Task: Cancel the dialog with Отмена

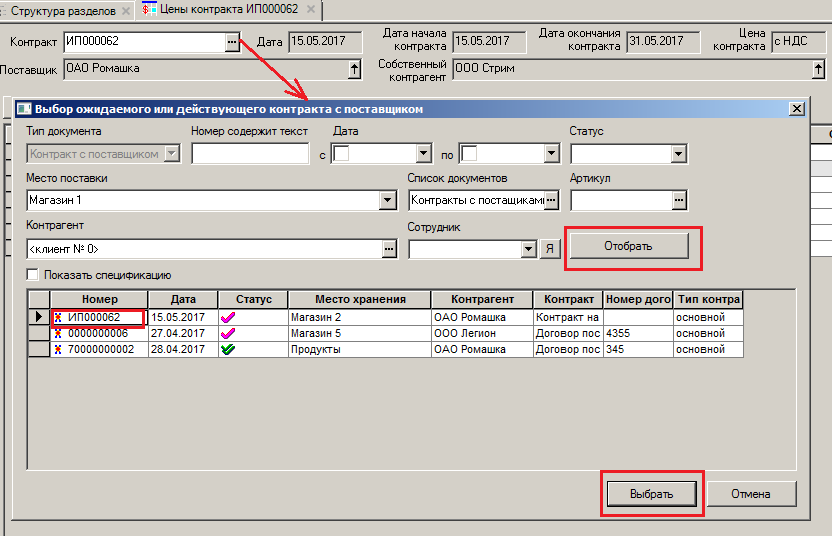Action: coord(751,494)
